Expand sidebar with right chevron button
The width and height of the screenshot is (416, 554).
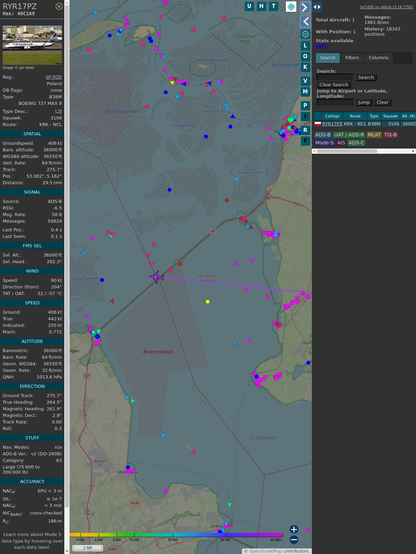[305, 7]
